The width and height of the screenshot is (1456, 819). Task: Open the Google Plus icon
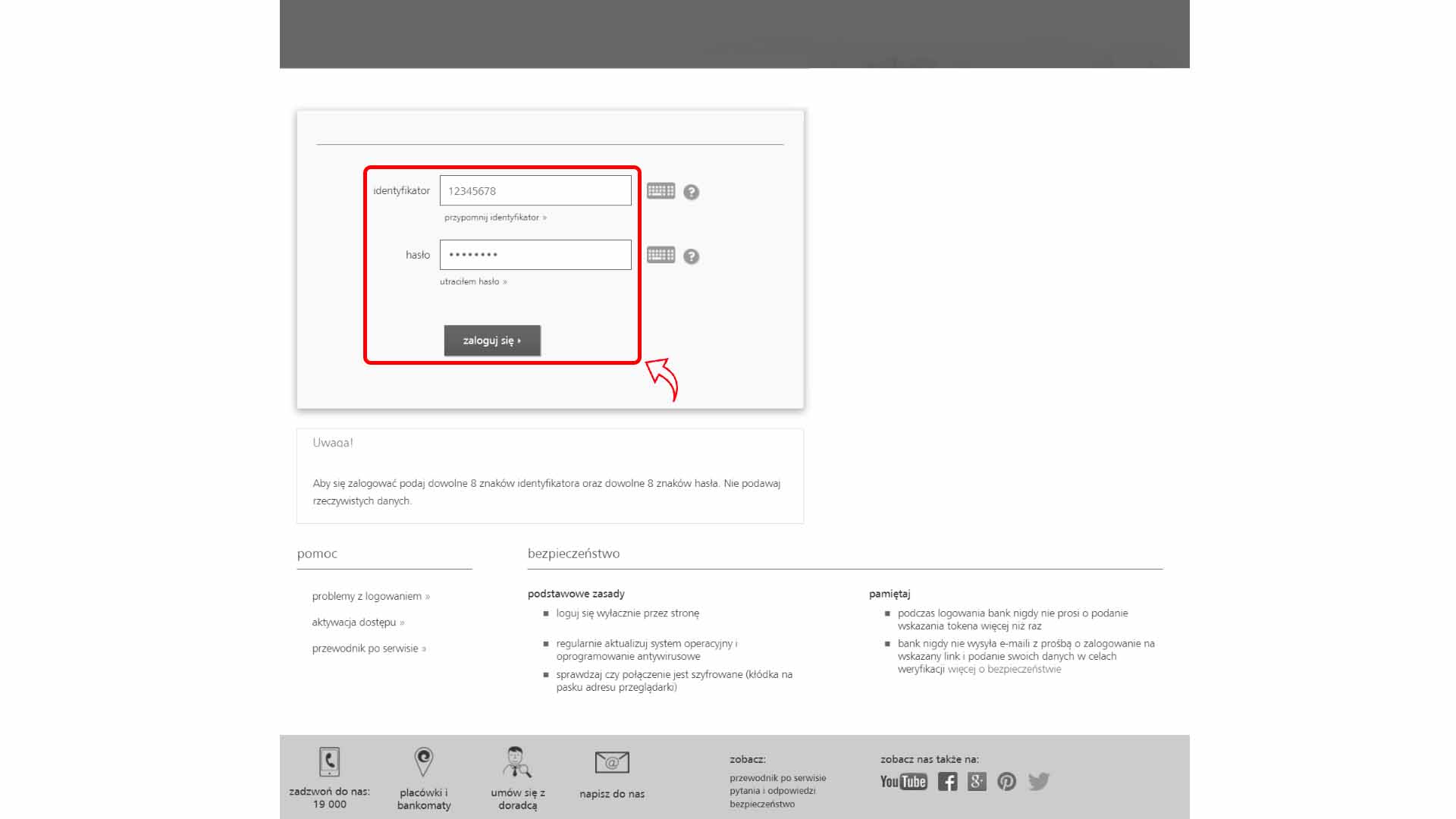pyautogui.click(x=977, y=782)
